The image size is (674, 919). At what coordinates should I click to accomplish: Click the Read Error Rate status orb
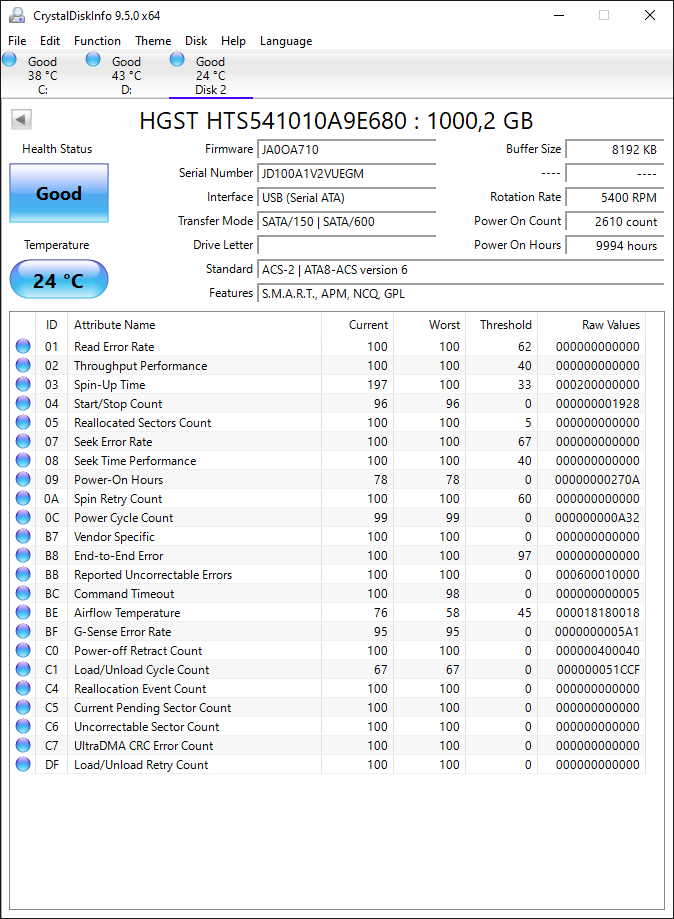pyautogui.click(x=23, y=346)
